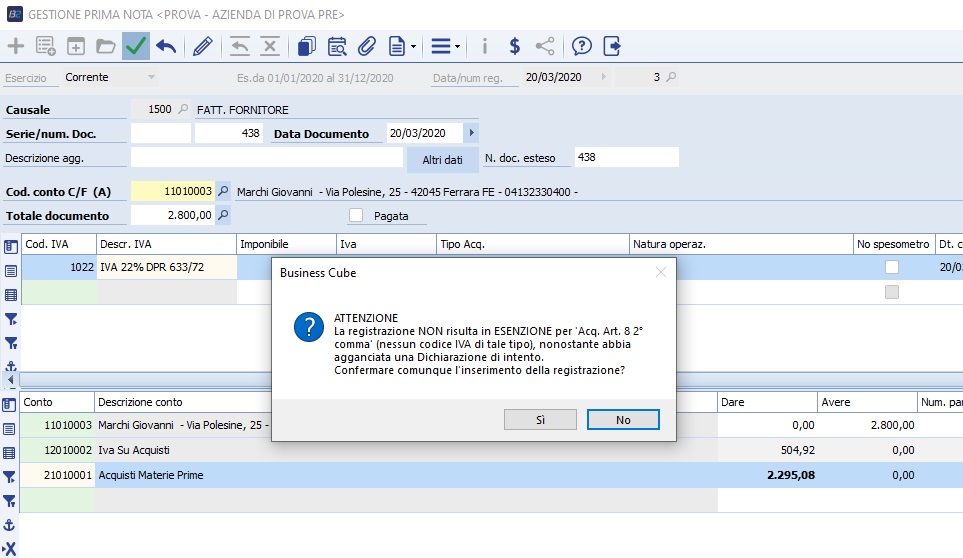Click the Dare value 2.295,08
Screen dimensions: 963x558
click(x=791, y=475)
